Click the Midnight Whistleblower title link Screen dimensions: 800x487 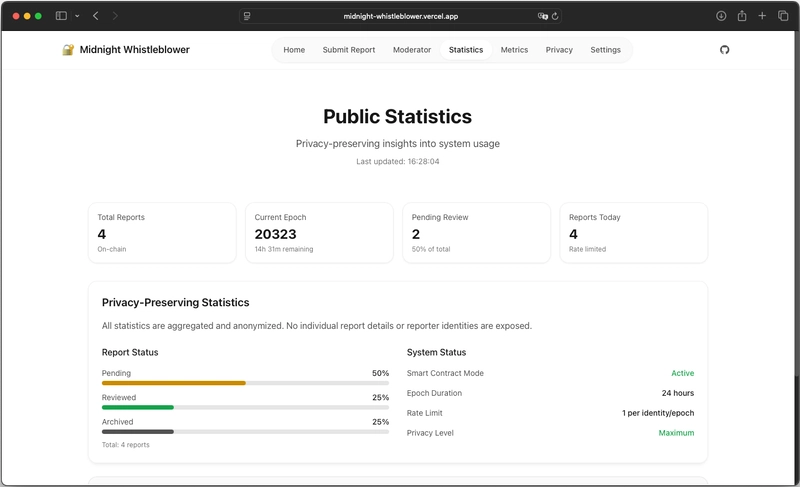[134, 49]
